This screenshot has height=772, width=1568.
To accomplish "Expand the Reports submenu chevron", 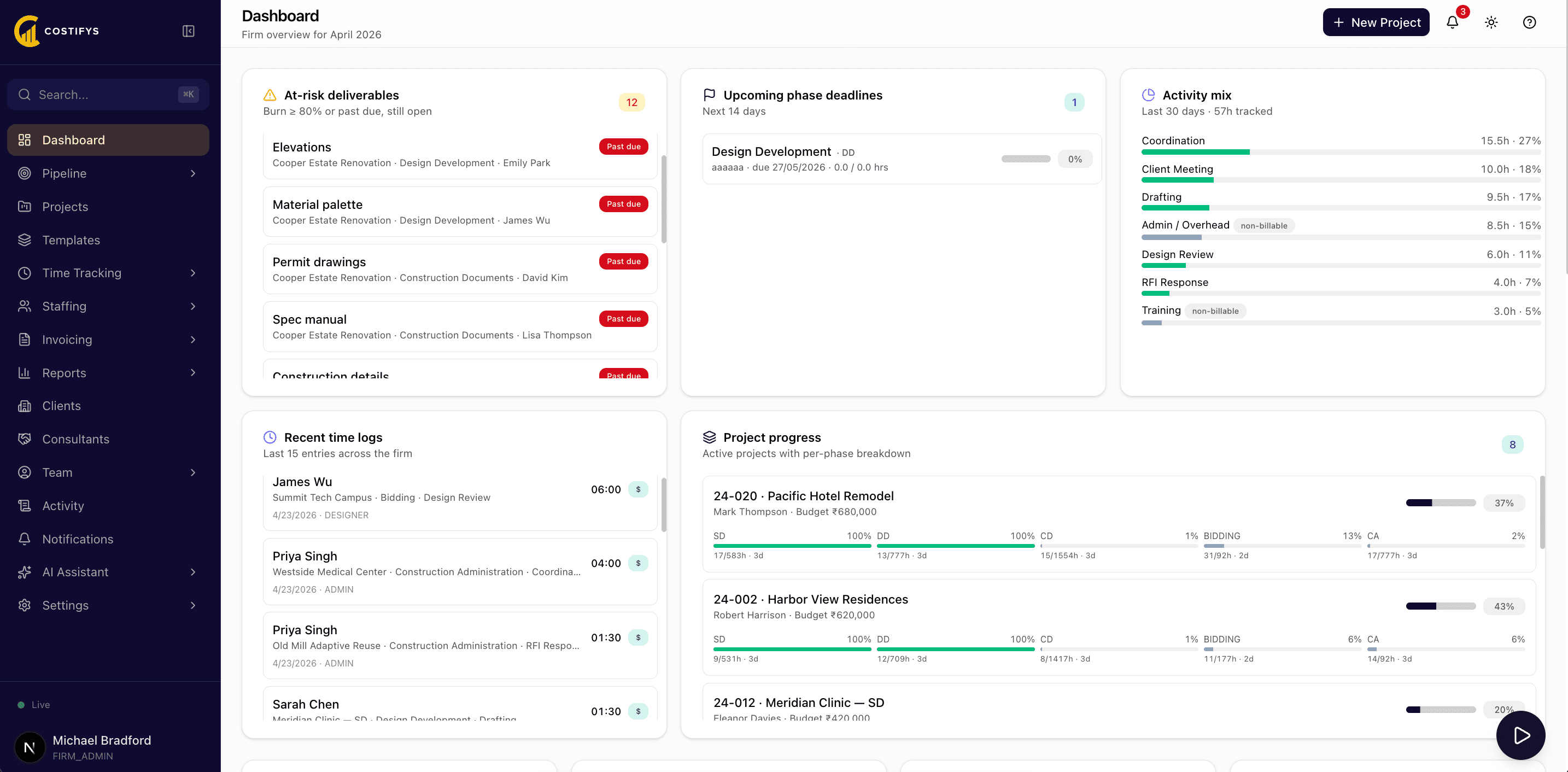I will pos(193,373).
